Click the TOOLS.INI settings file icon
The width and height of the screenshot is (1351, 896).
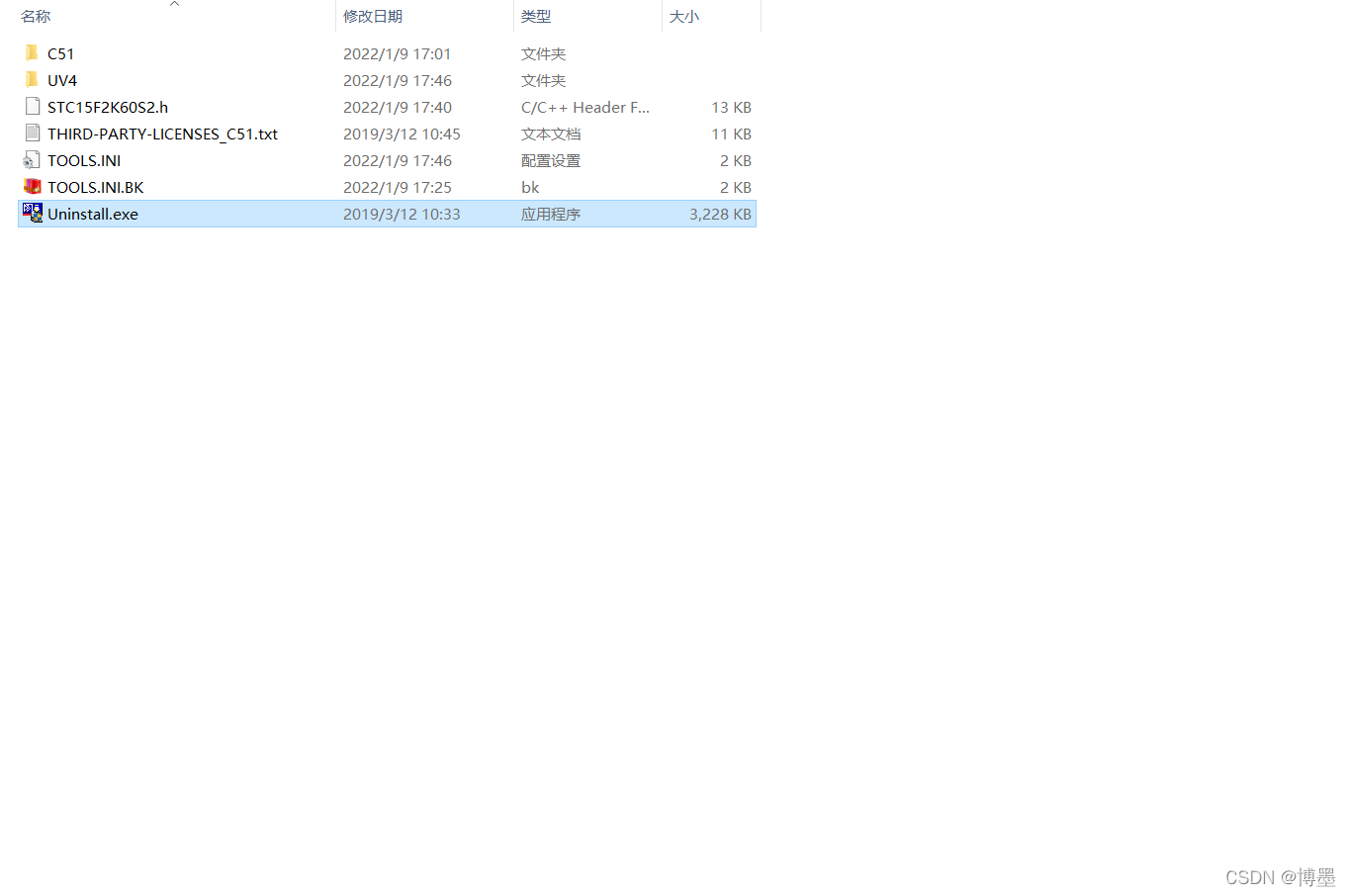coord(32,160)
